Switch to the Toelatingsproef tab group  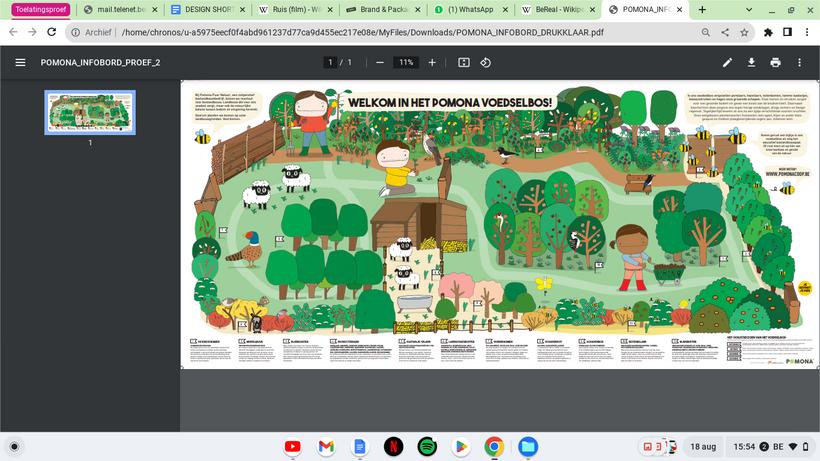pos(40,9)
